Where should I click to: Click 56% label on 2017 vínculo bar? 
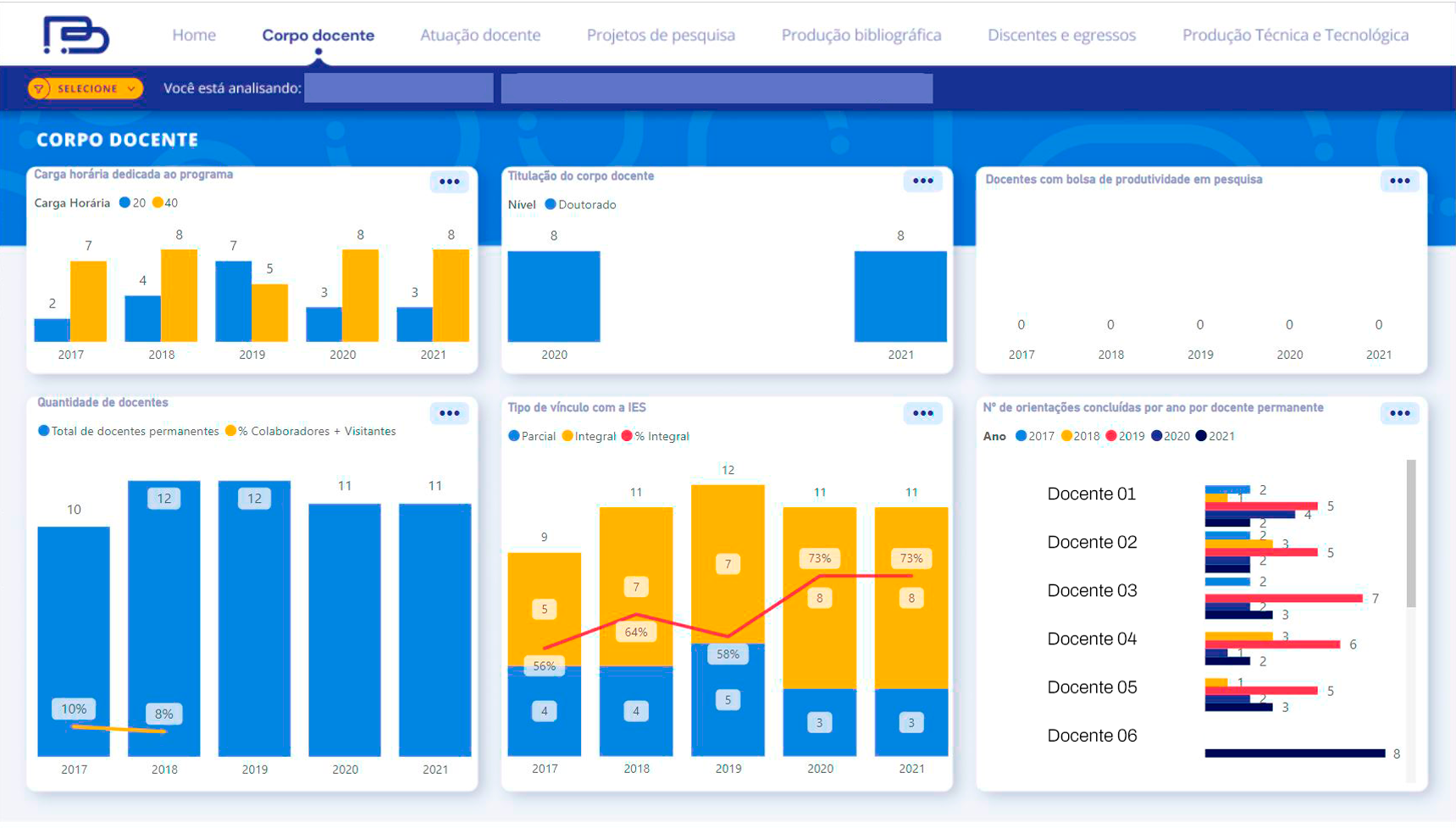click(x=545, y=666)
